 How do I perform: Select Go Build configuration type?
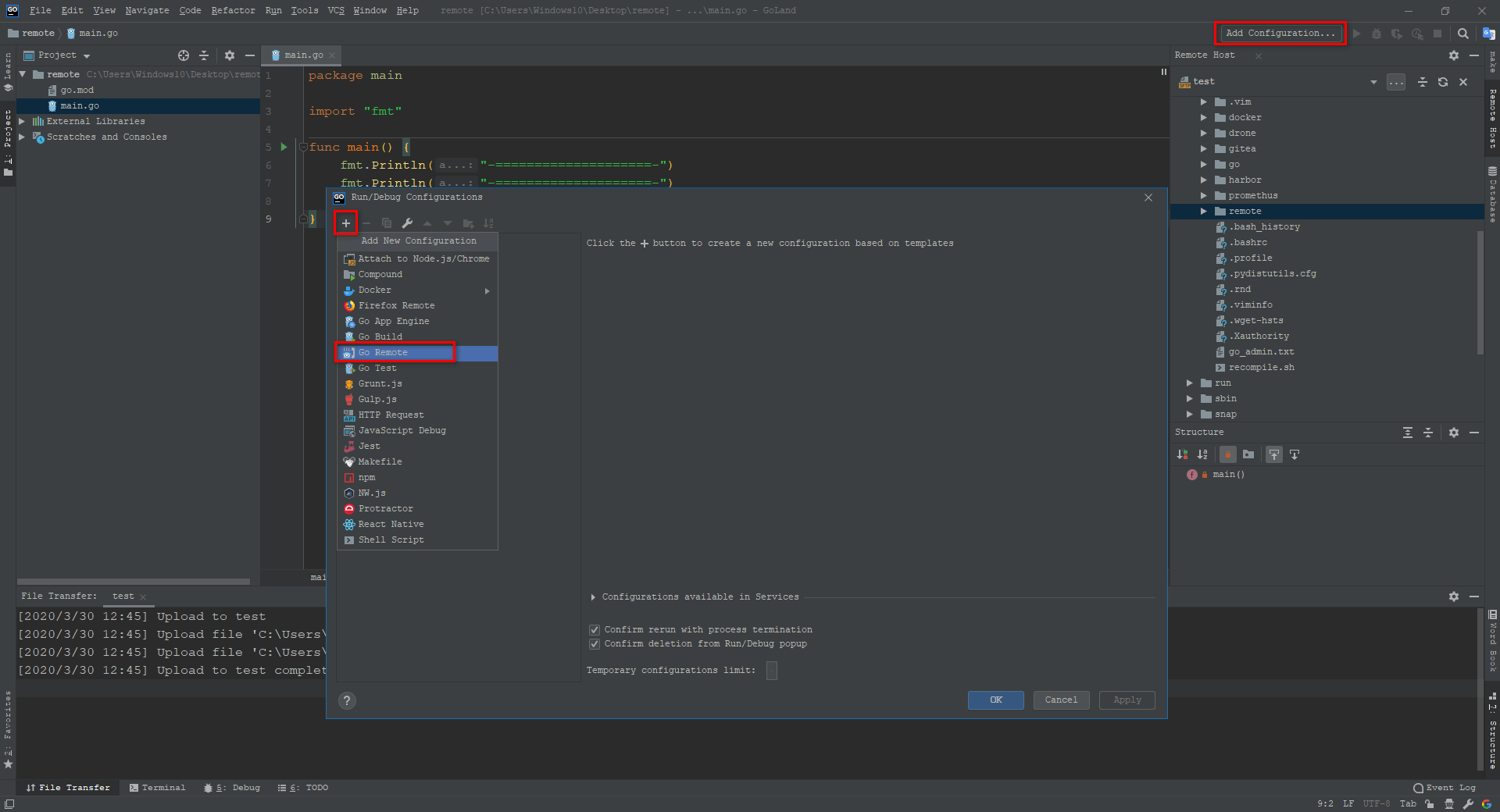tap(417, 337)
